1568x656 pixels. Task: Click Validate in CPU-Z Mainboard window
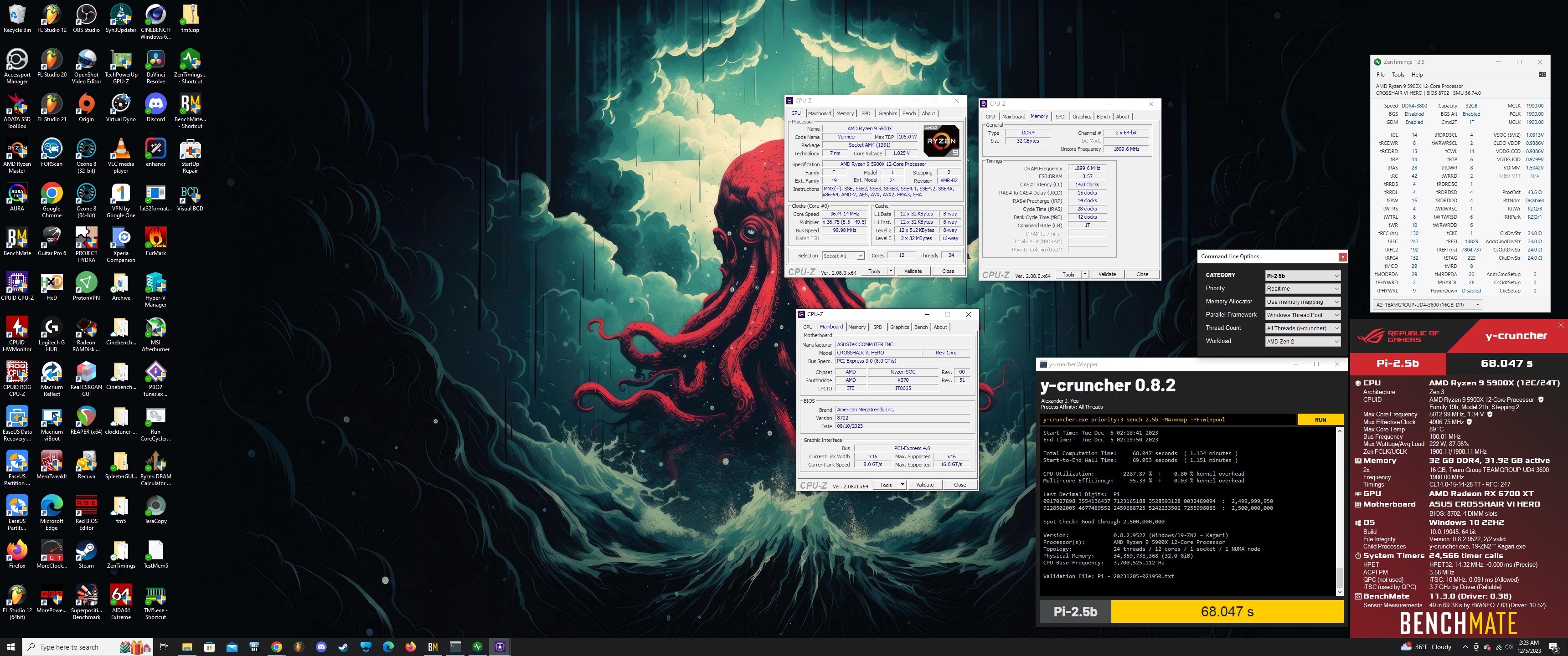tap(924, 485)
